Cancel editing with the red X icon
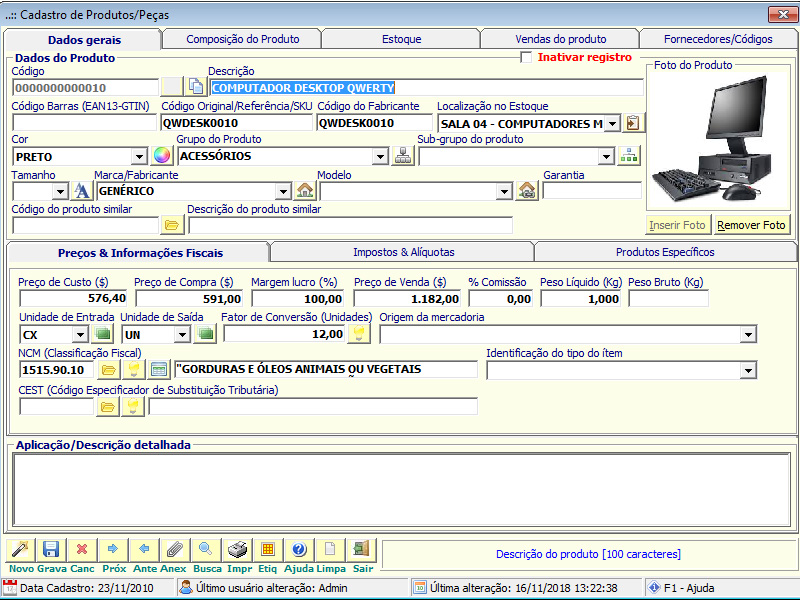The image size is (800, 600). pyautogui.click(x=82, y=549)
